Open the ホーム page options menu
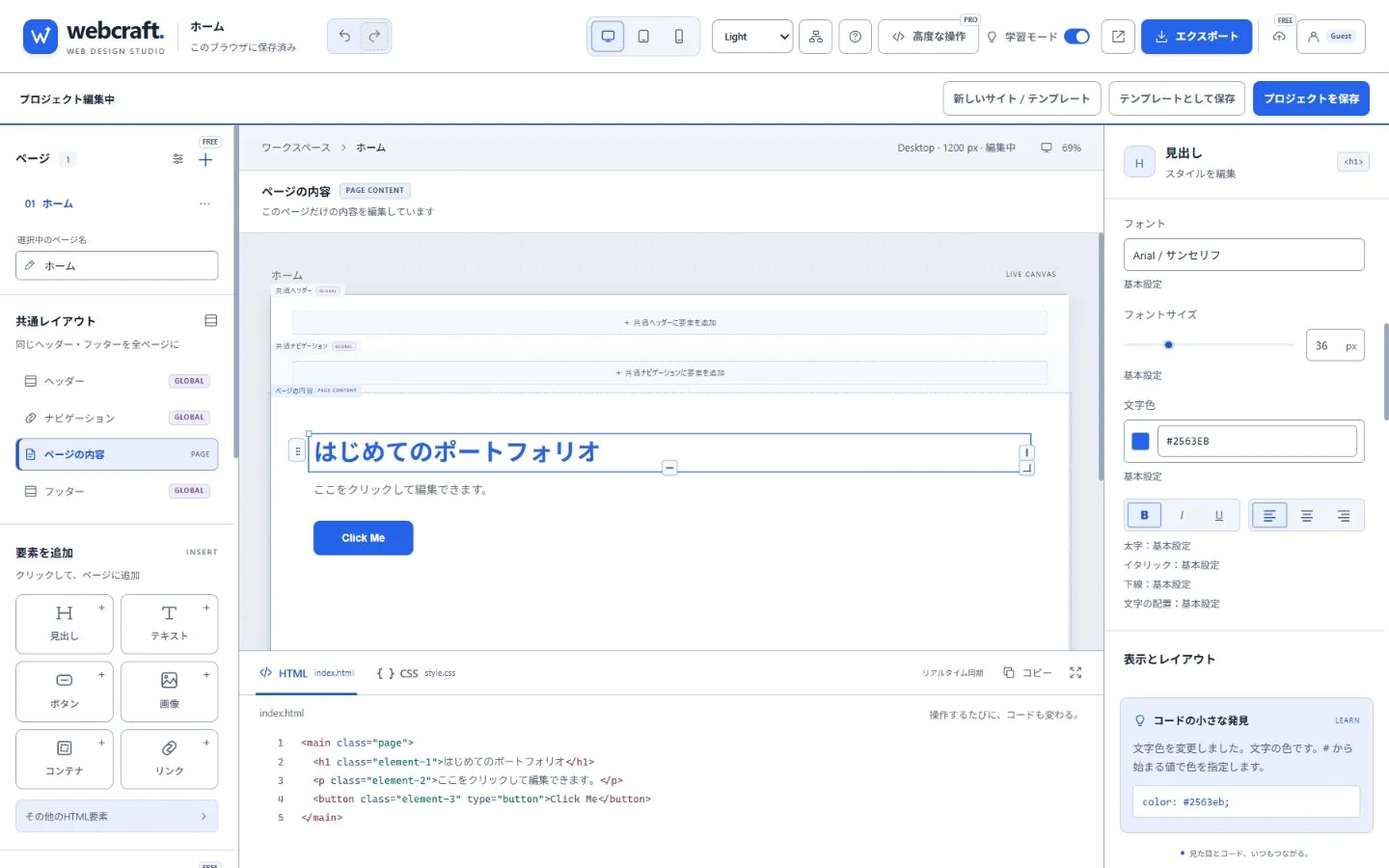1389x868 pixels. click(204, 203)
